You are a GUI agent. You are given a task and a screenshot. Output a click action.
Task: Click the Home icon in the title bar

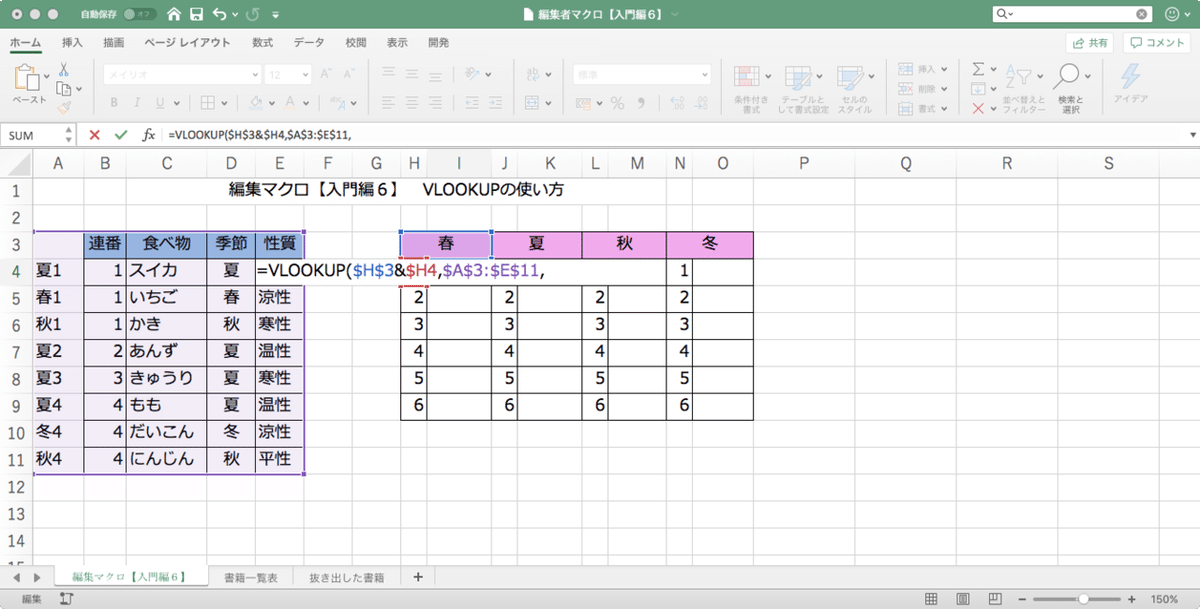175,15
